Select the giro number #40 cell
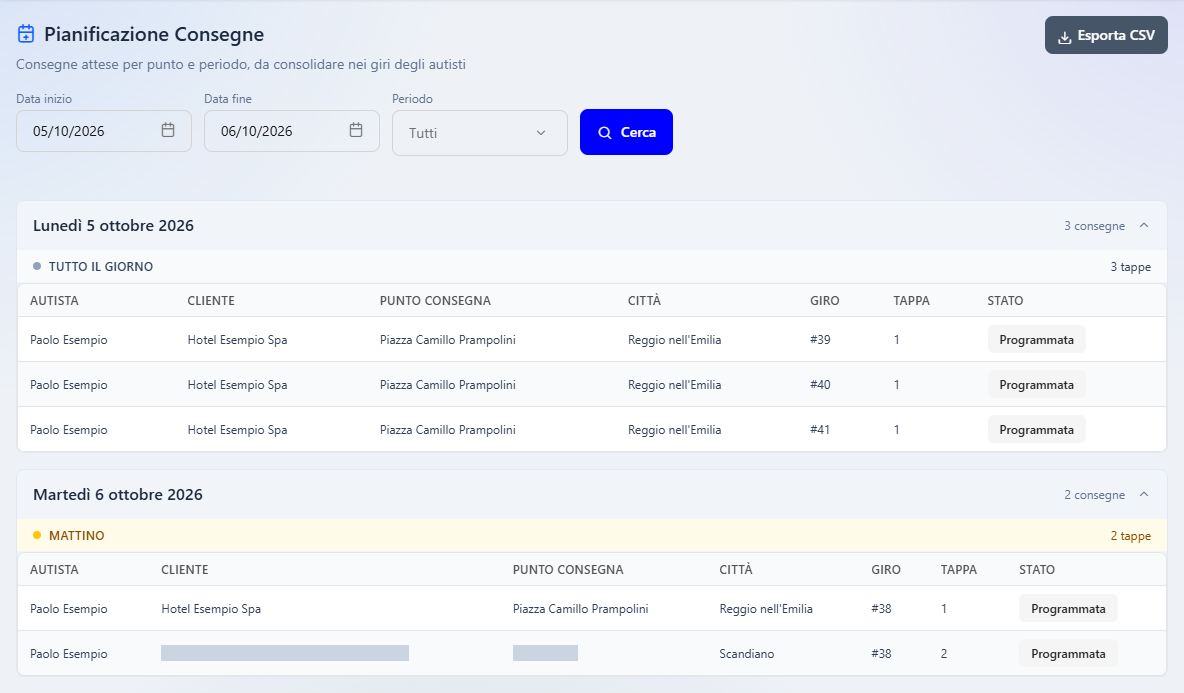This screenshot has height=693, width=1184. [820, 384]
